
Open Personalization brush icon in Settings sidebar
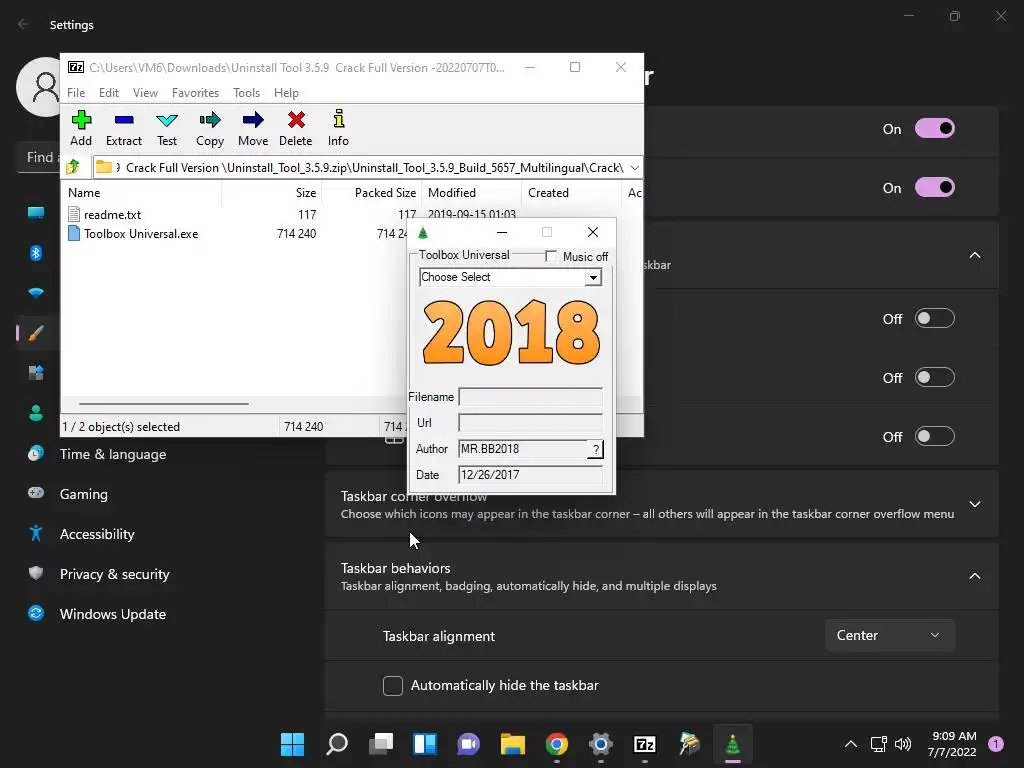coord(36,333)
